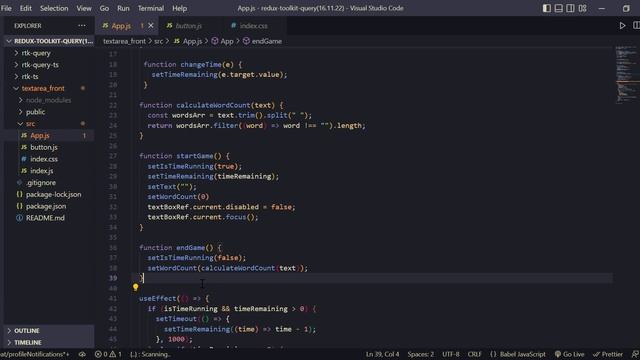Click App.js in the breadcrumb
The width and height of the screenshot is (640, 360).
[188, 41]
